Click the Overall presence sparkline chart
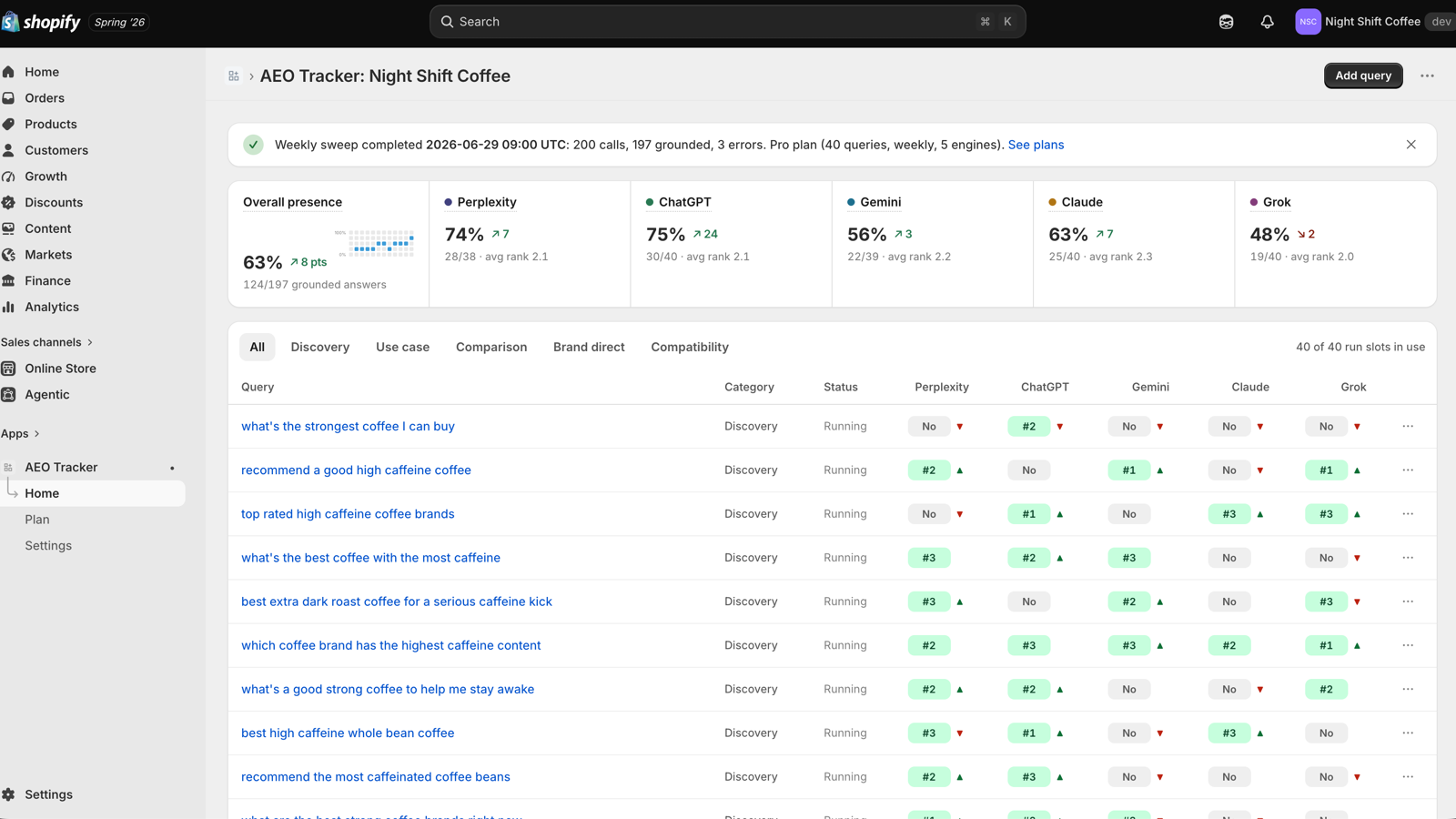The width and height of the screenshot is (1456, 819). click(375, 243)
